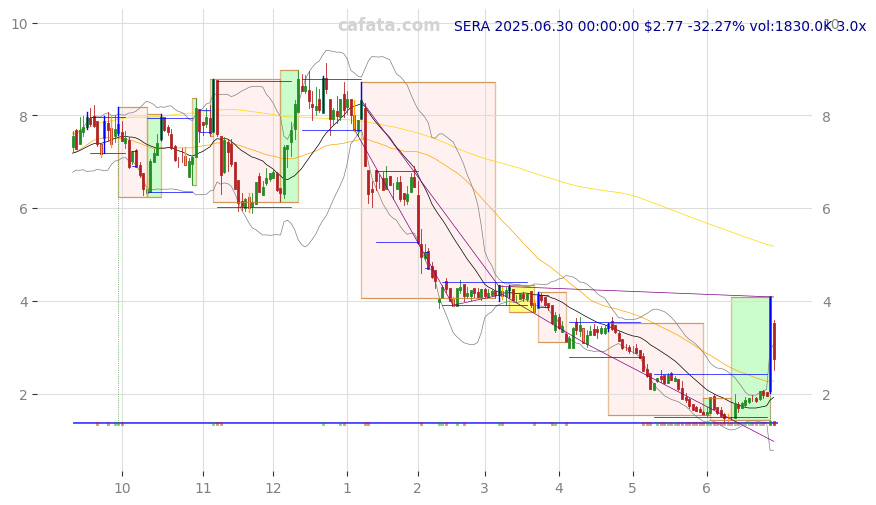The image size is (876, 505).
Task: Click the SERA ticker header text
Action: (x=659, y=26)
